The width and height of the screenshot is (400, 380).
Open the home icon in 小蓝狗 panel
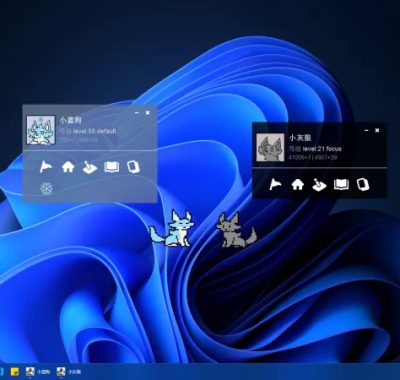point(68,167)
